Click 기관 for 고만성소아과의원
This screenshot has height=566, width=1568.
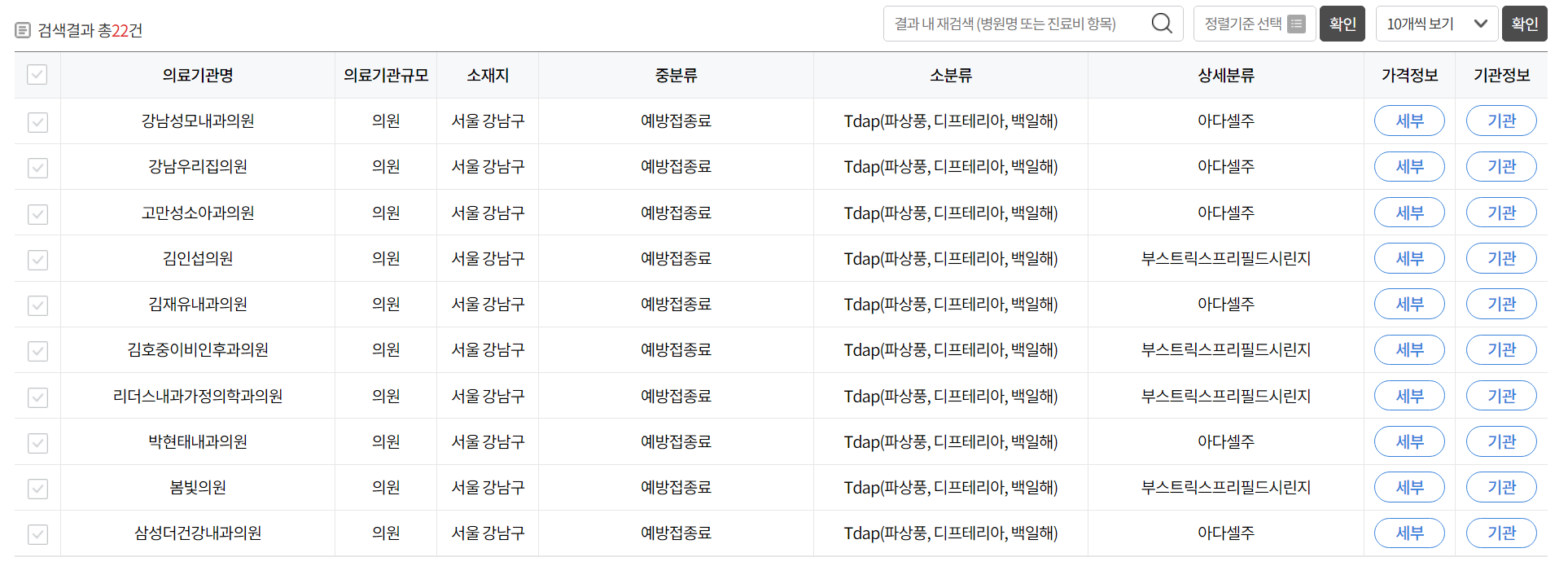tap(1501, 212)
